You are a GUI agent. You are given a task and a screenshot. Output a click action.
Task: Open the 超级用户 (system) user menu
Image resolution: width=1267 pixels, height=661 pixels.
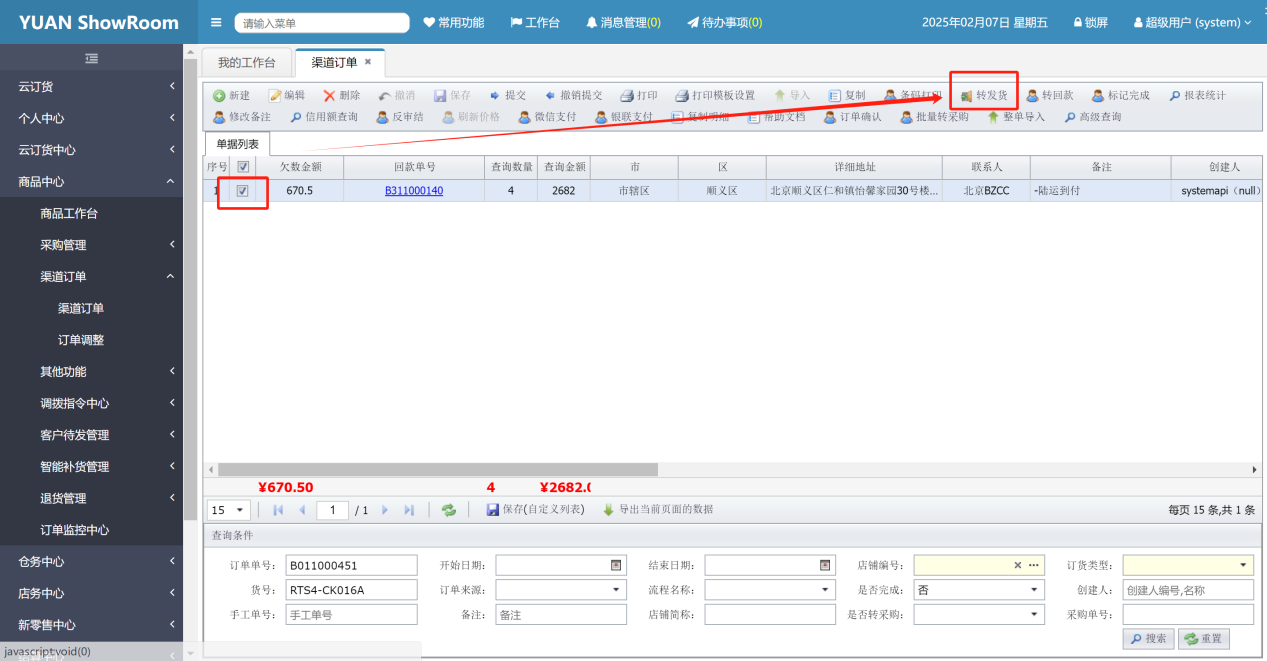[1192, 22]
